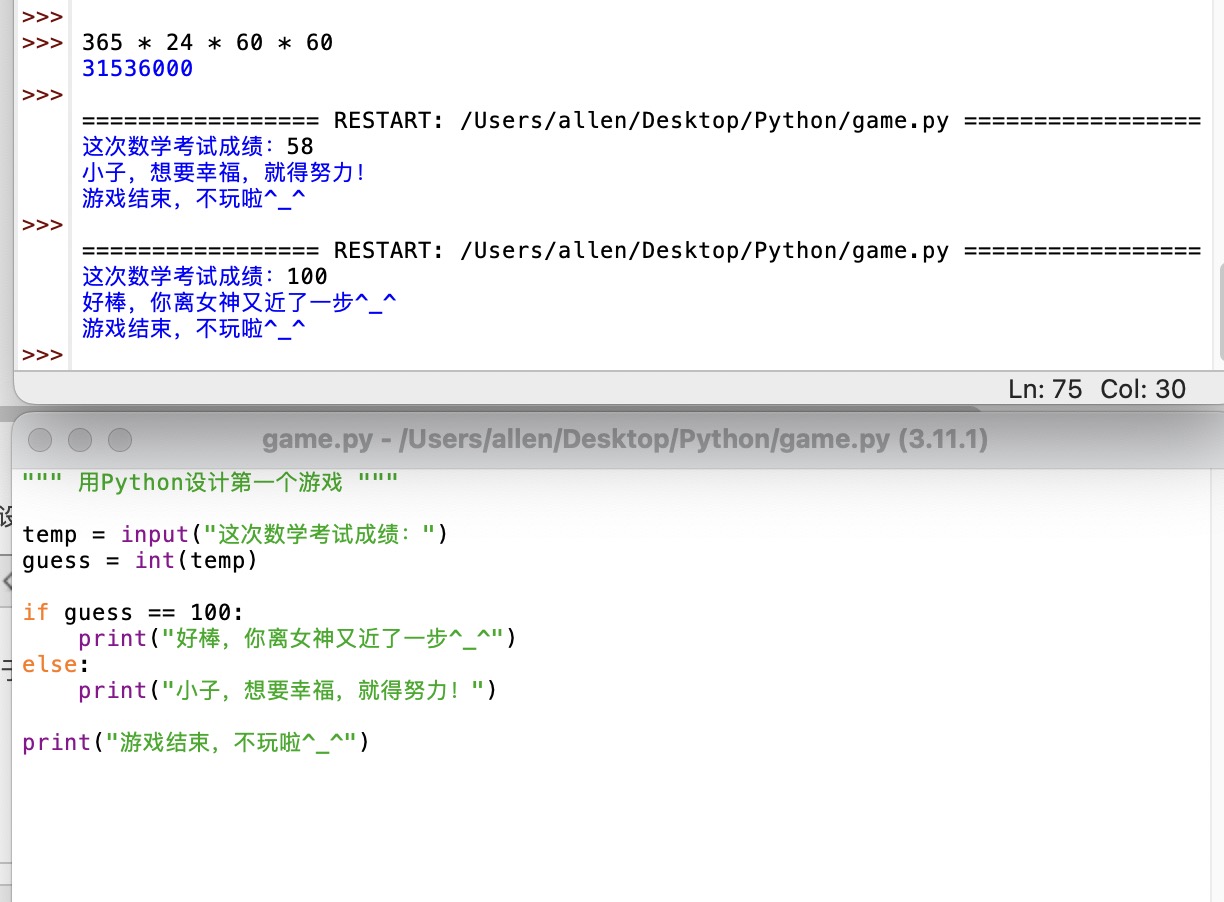1224x902 pixels.
Task: Click the shell output line showing score 58
Action: pyautogui.click(x=198, y=147)
